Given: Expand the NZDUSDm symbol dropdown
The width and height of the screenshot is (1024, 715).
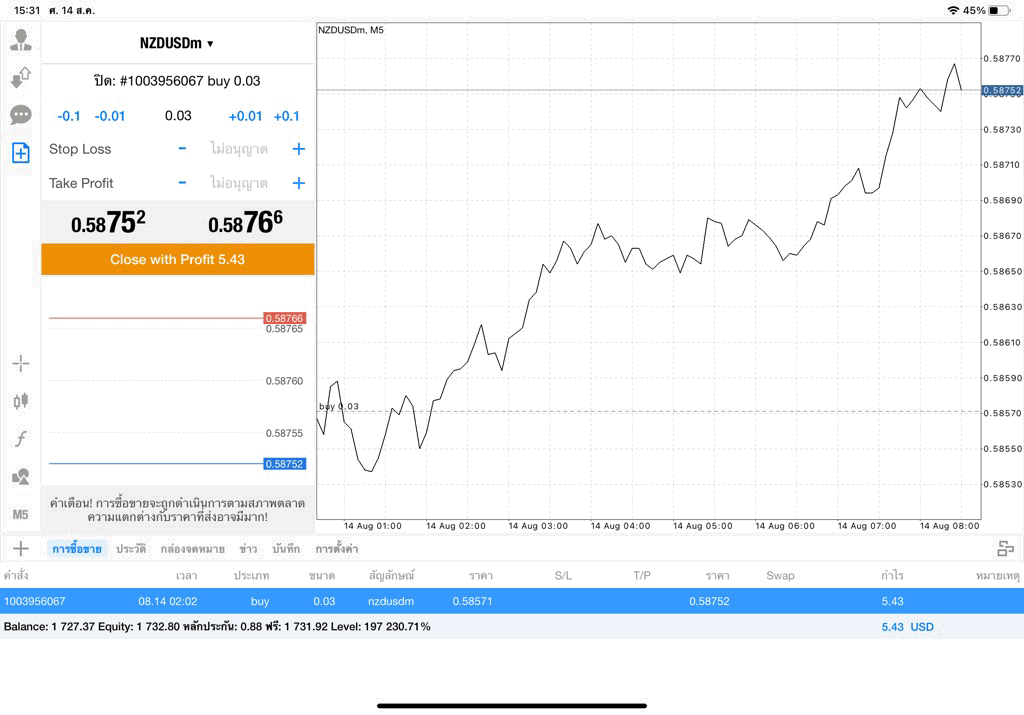Looking at the screenshot, I should [x=176, y=43].
